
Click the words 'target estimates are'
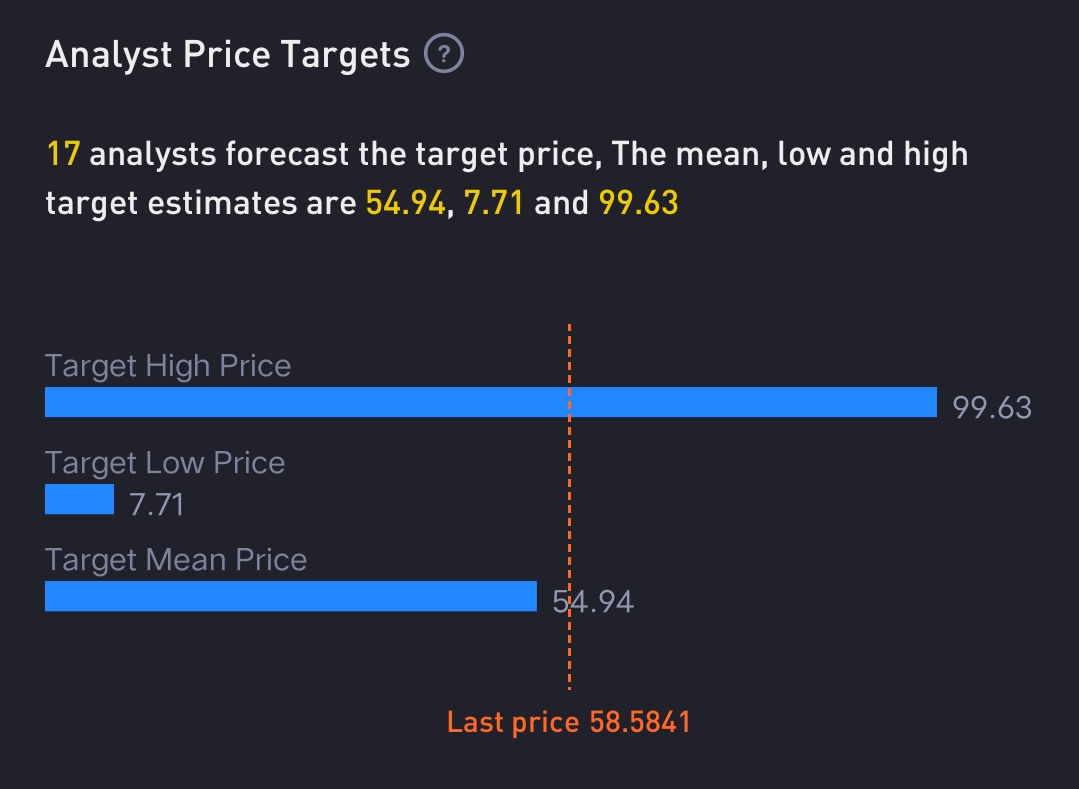pyautogui.click(x=200, y=203)
